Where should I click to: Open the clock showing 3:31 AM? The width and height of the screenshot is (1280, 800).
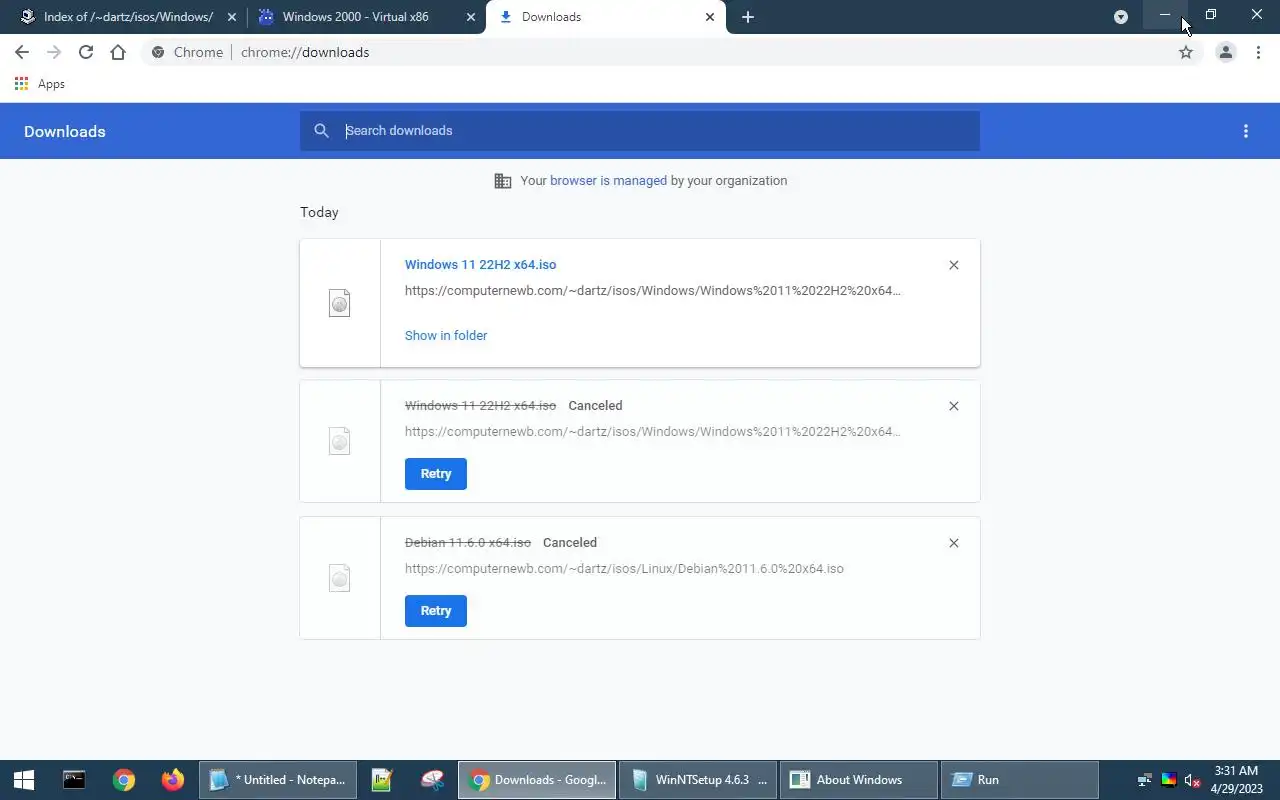[1236, 780]
